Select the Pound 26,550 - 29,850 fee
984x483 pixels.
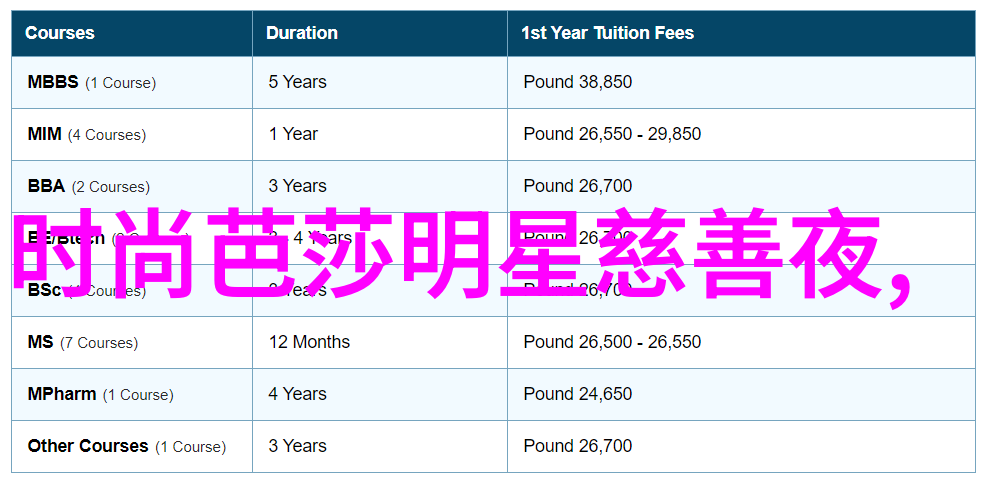[x=612, y=134]
